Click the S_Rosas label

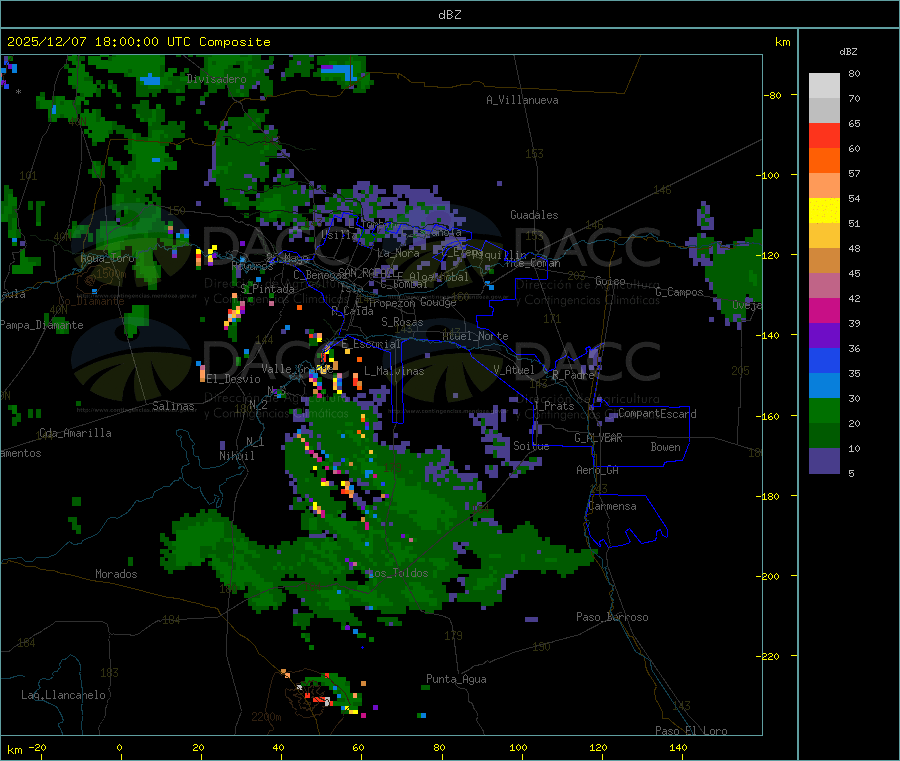tap(402, 323)
